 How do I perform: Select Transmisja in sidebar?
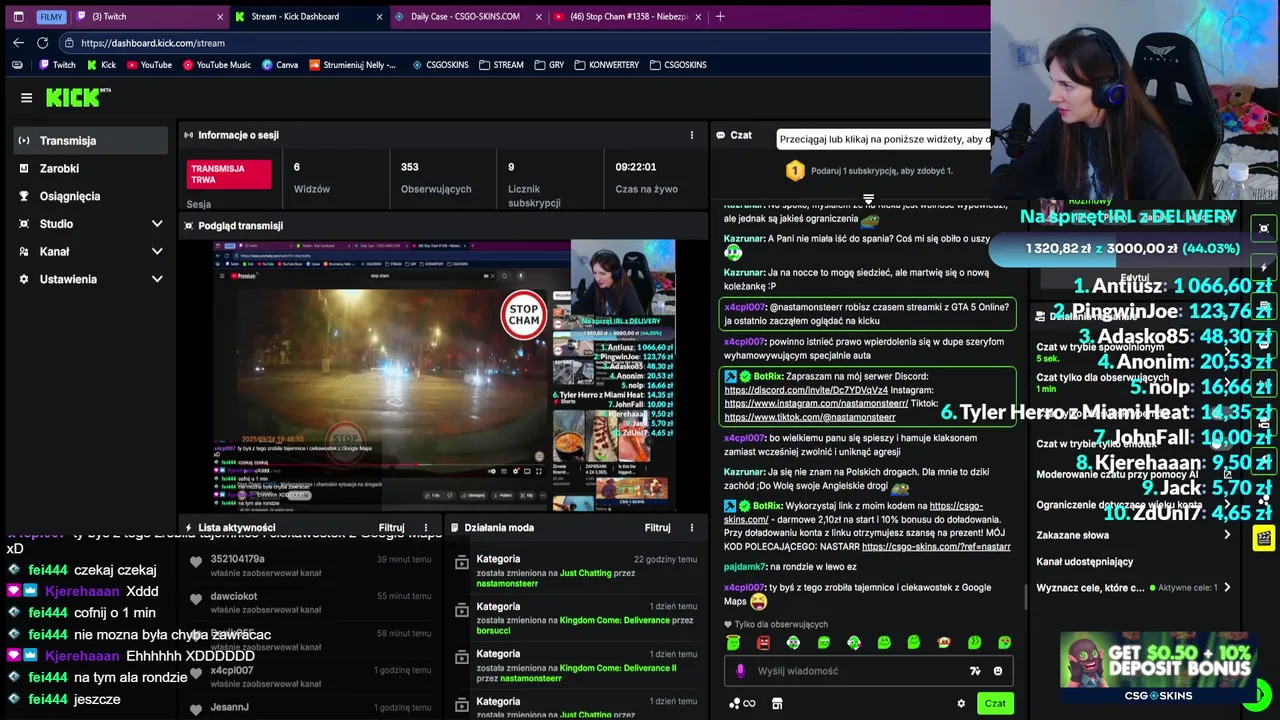pos(91,141)
